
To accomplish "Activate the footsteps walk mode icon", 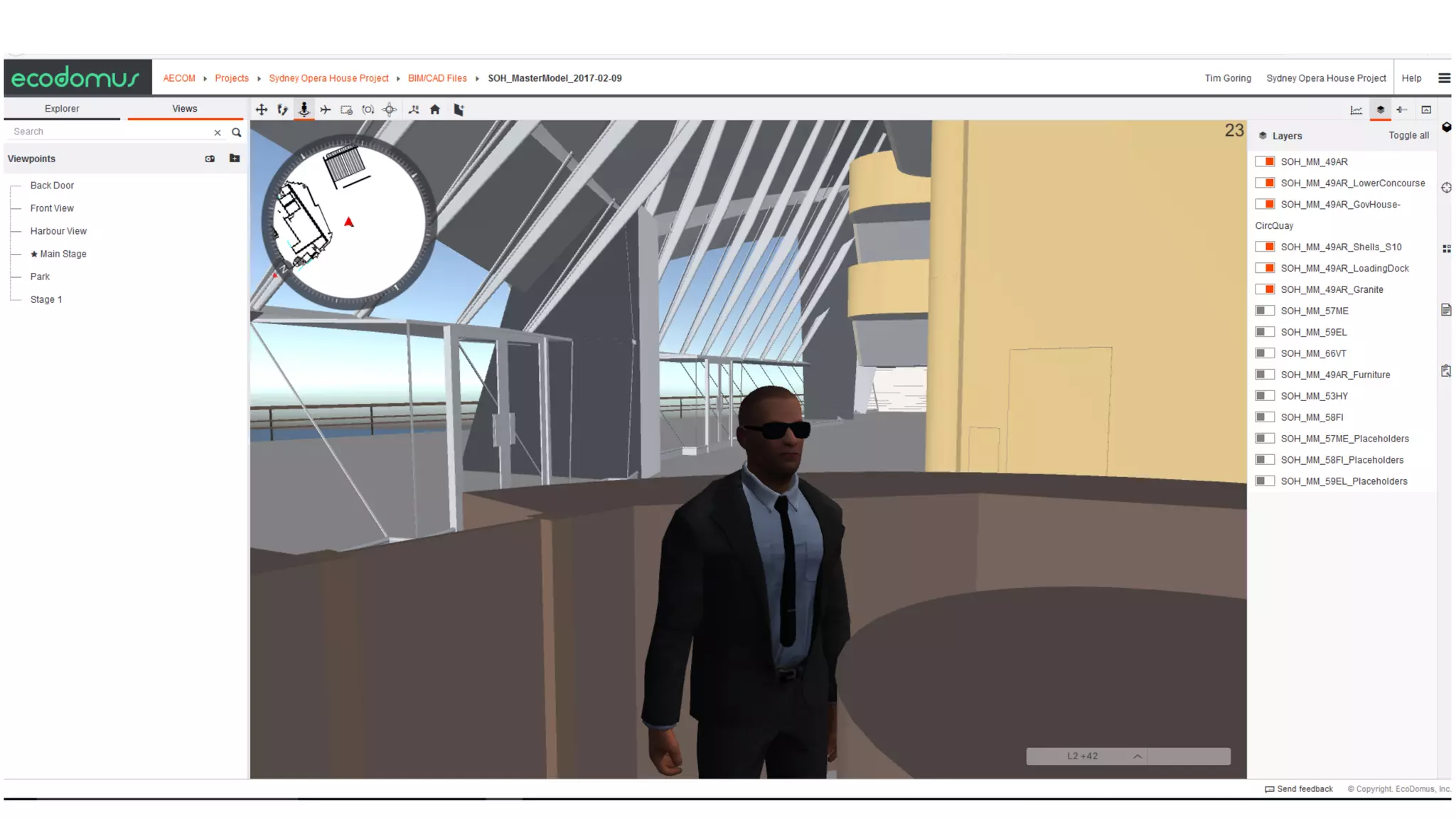I will click(282, 109).
